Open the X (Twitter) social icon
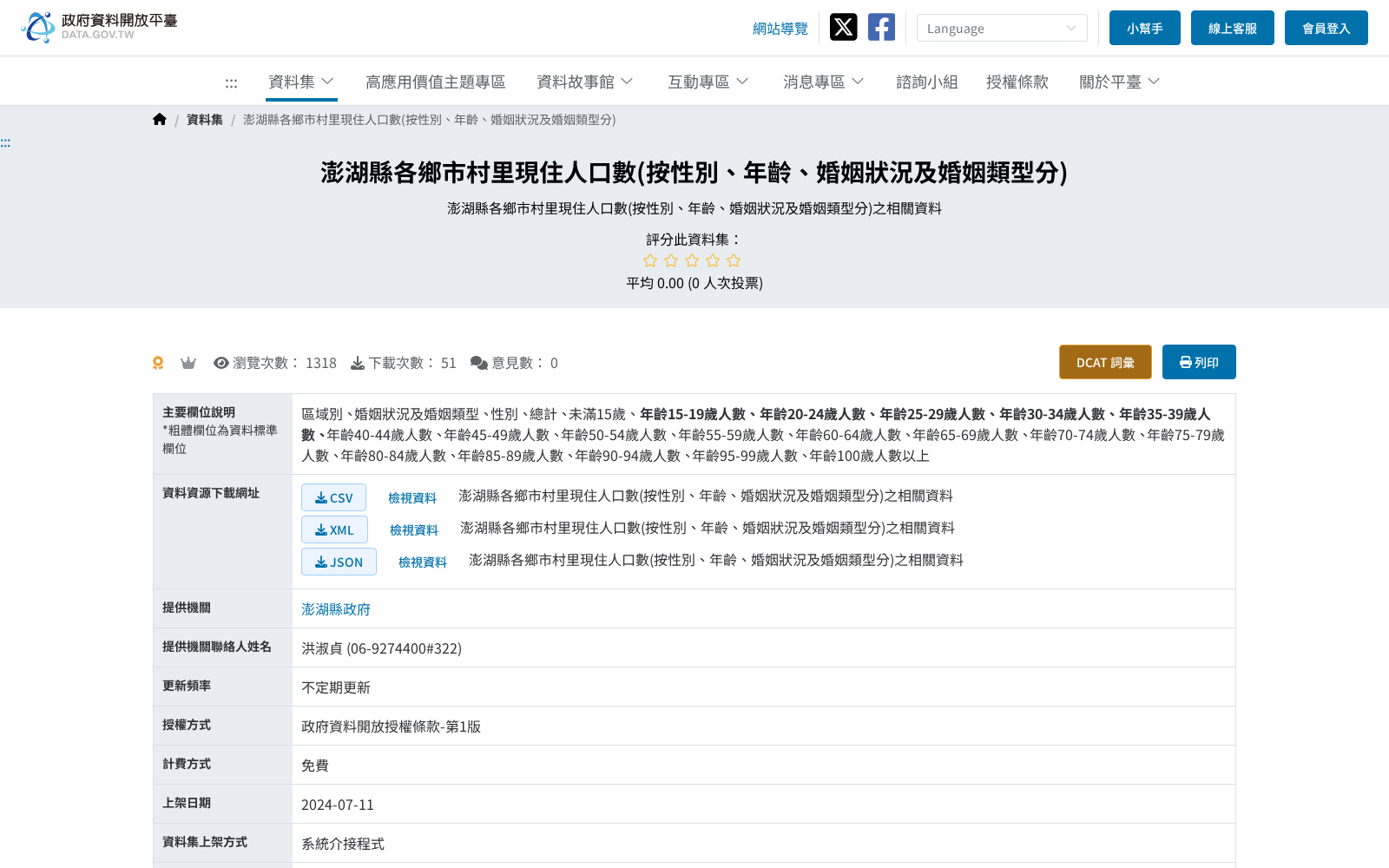This screenshot has width=1389, height=868. click(x=843, y=27)
